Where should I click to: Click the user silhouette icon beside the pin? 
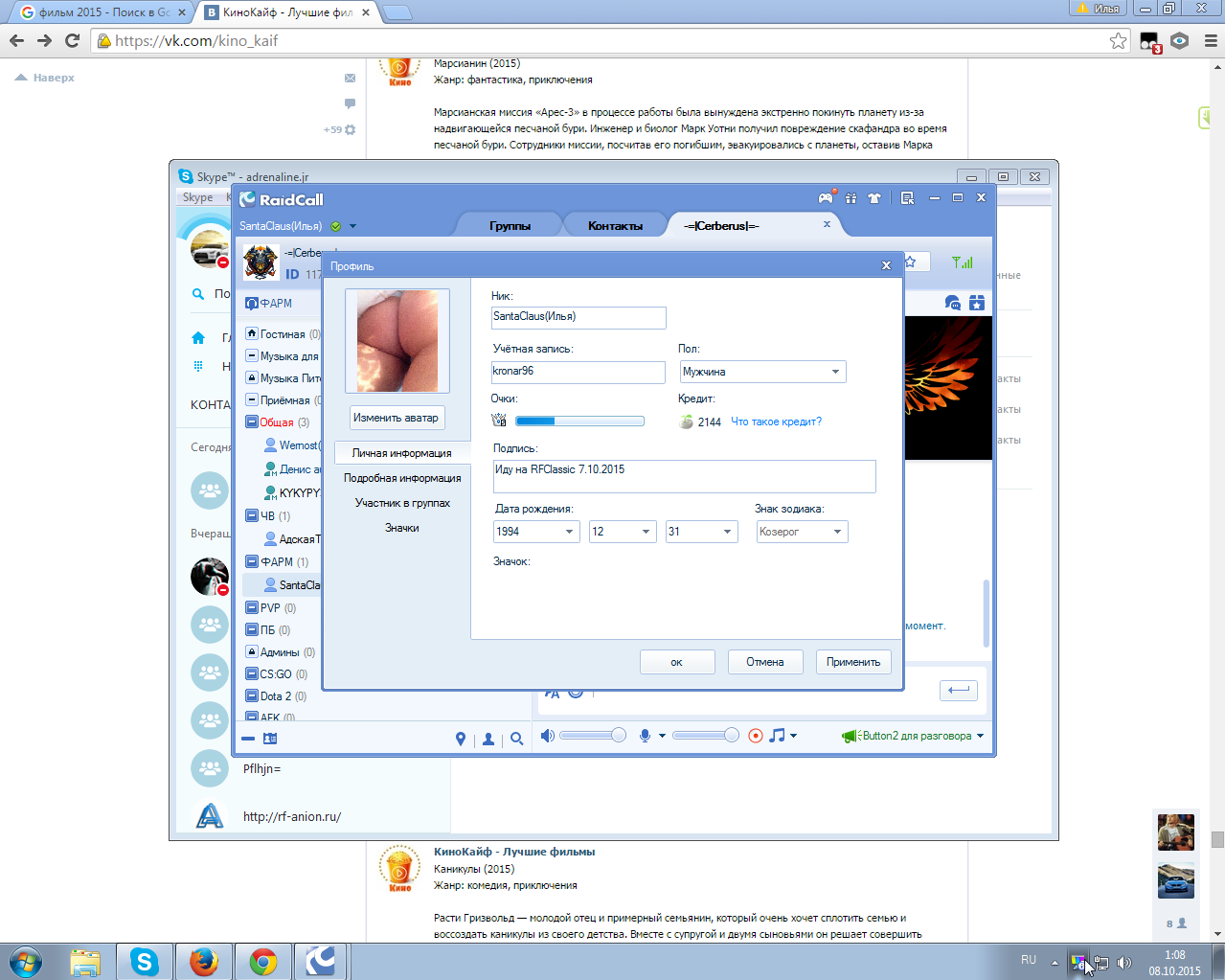[488, 739]
